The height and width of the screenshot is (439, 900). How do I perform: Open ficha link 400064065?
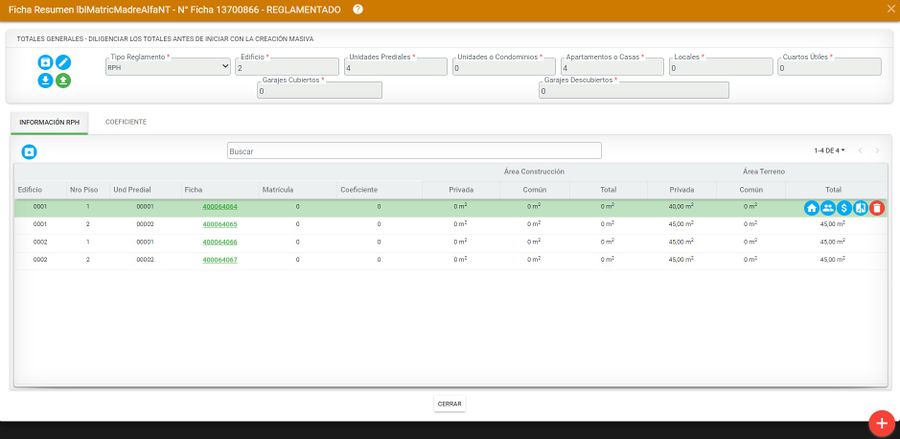coord(219,225)
